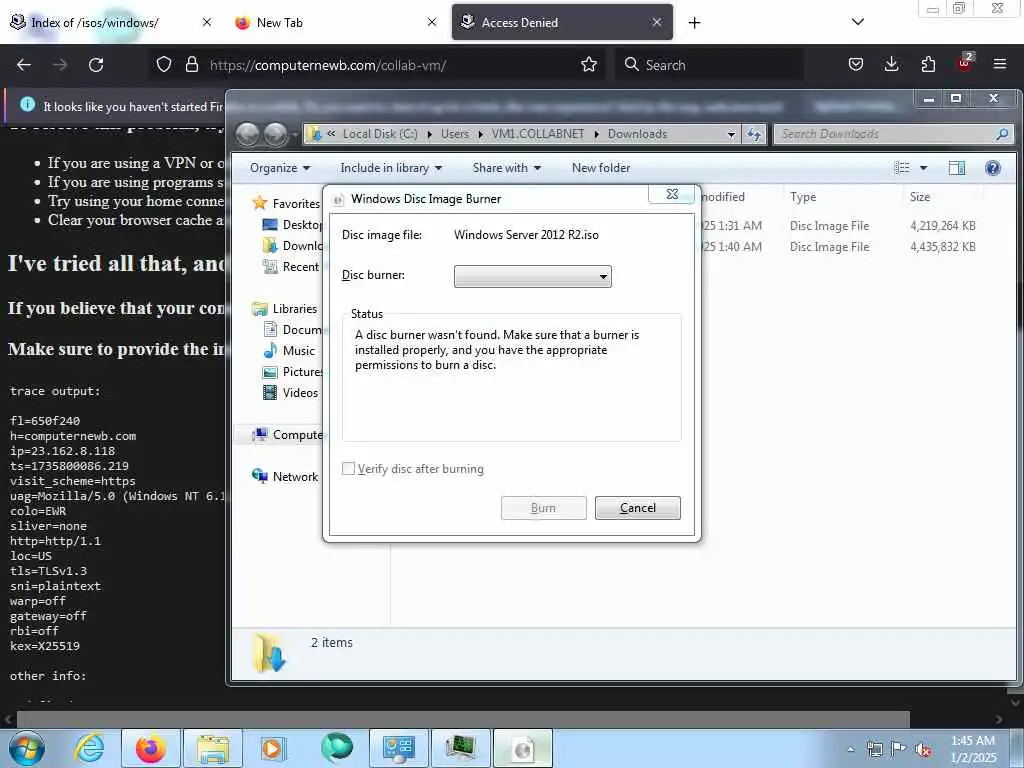This screenshot has width=1024, height=768.
Task: Open Music library in sidebar
Action: 289,351
